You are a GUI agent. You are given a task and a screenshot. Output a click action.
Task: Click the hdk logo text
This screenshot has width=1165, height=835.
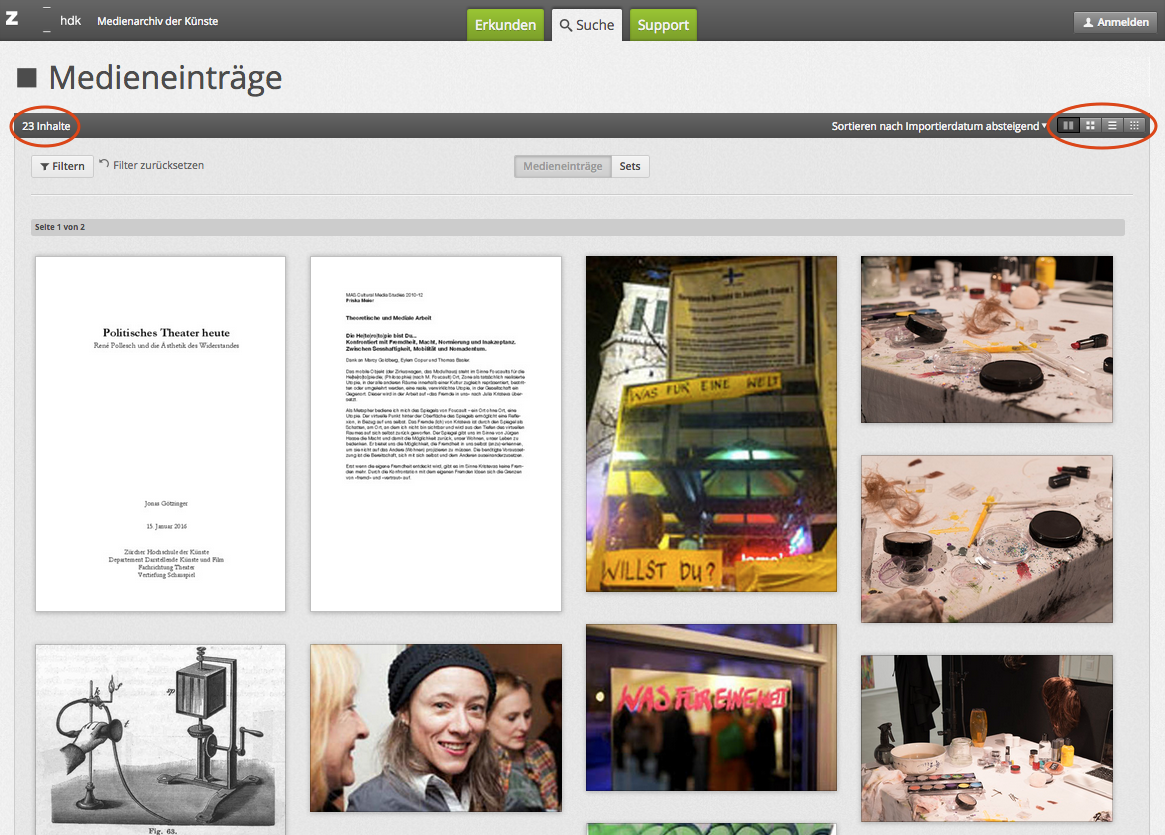70,21
